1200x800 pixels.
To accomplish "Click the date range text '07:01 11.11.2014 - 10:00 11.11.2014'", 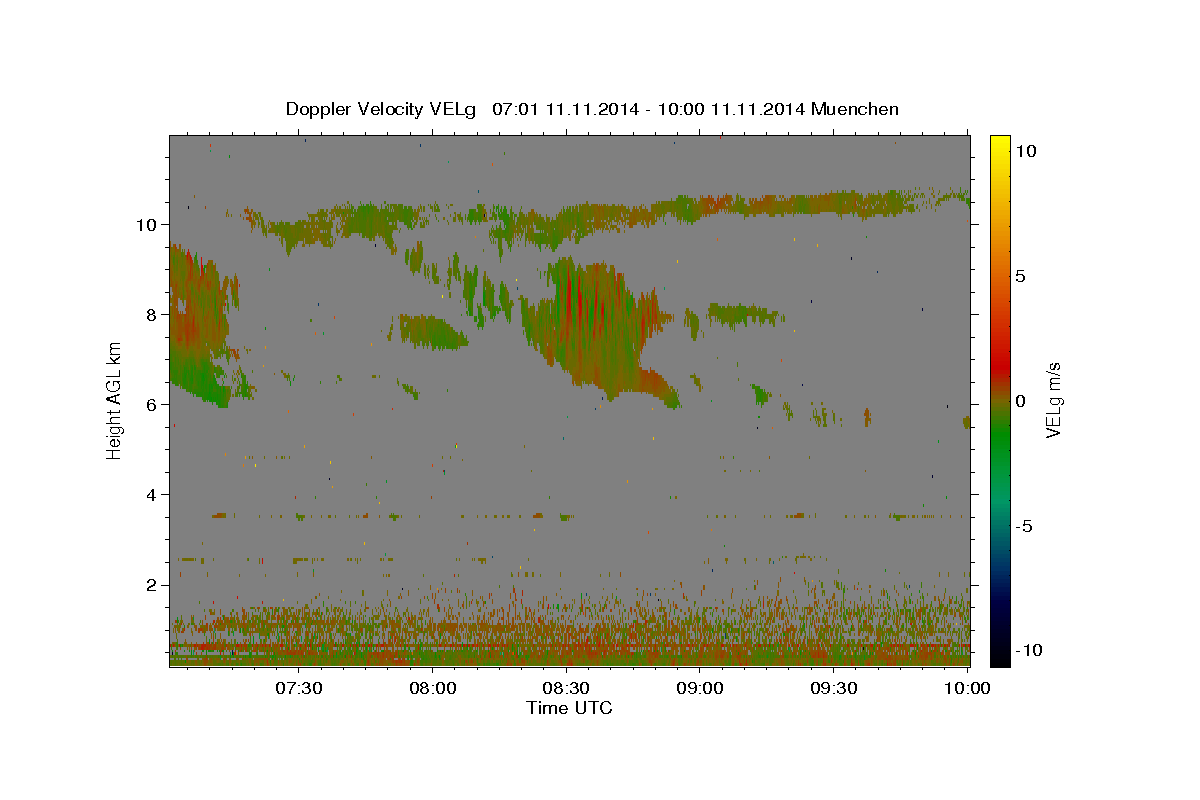I will tap(650, 109).
